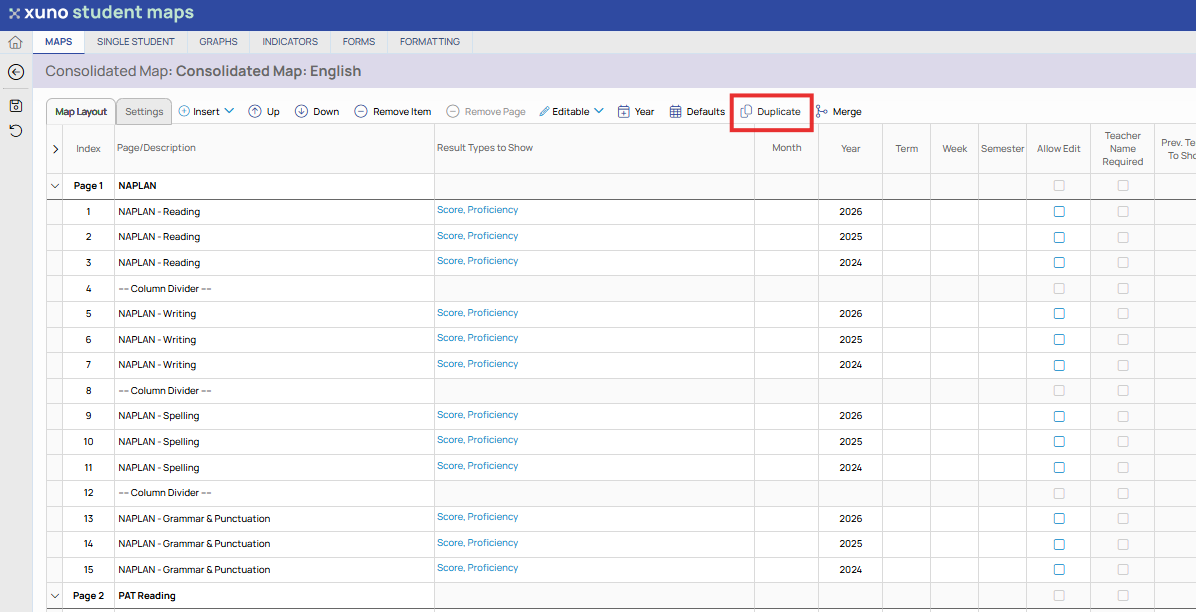Open the Formatting tab
Viewport: 1196px width, 612px height.
430,42
